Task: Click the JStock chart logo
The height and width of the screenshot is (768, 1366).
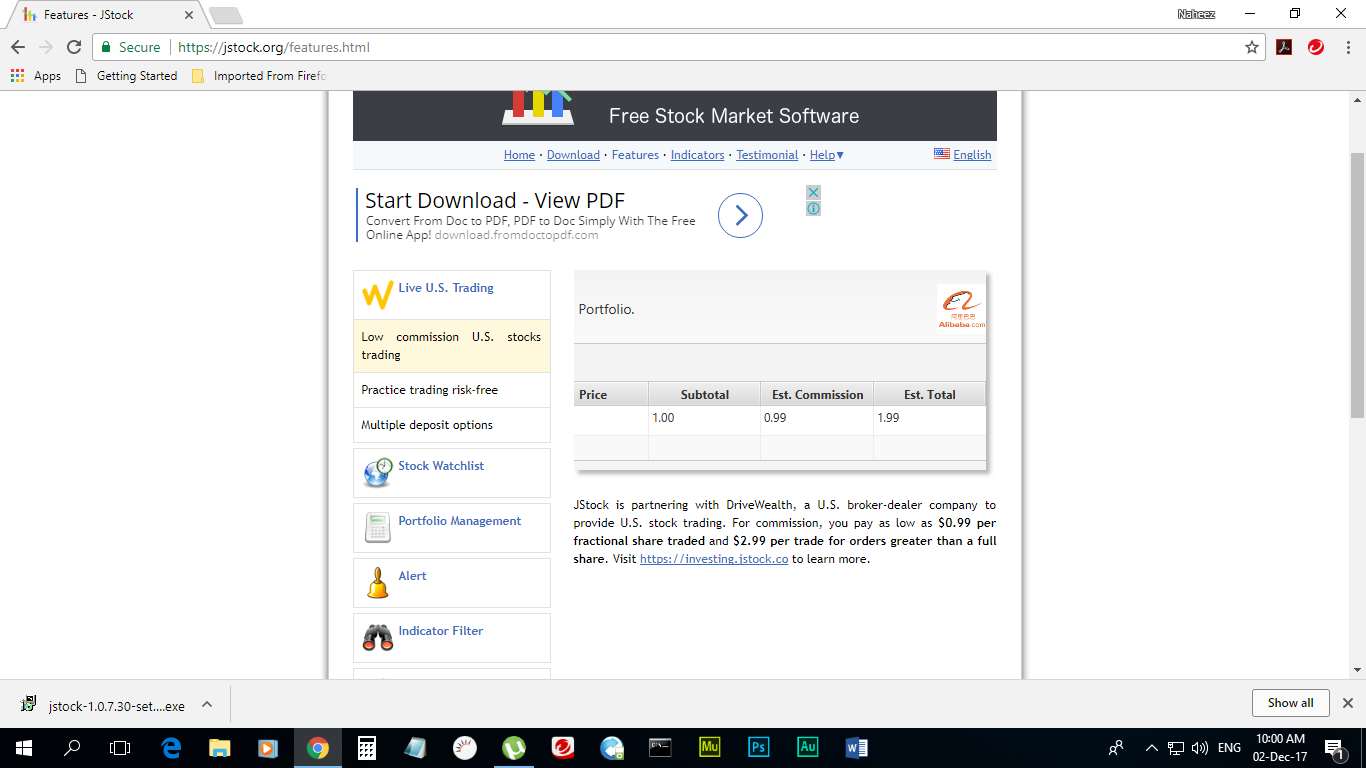Action: (538, 108)
